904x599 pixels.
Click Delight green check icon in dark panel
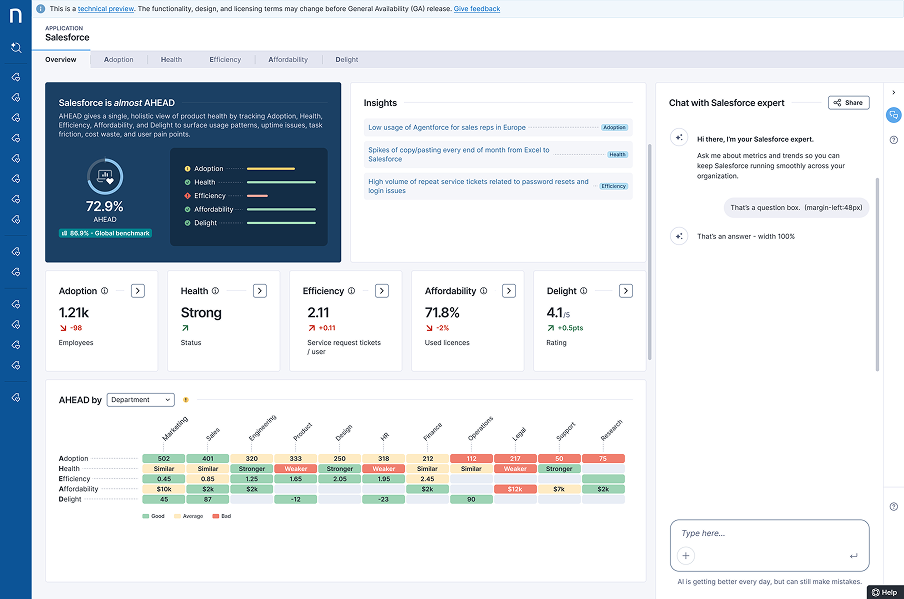click(187, 223)
